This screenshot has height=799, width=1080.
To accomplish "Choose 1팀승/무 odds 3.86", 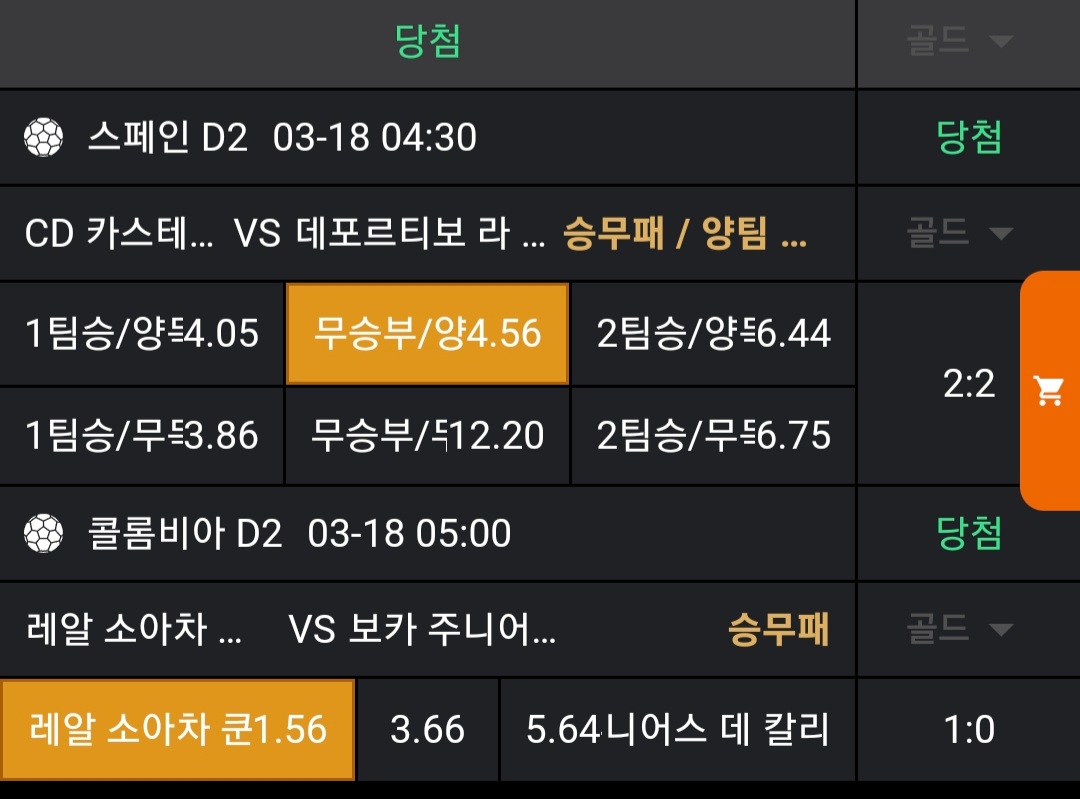I will (x=142, y=436).
